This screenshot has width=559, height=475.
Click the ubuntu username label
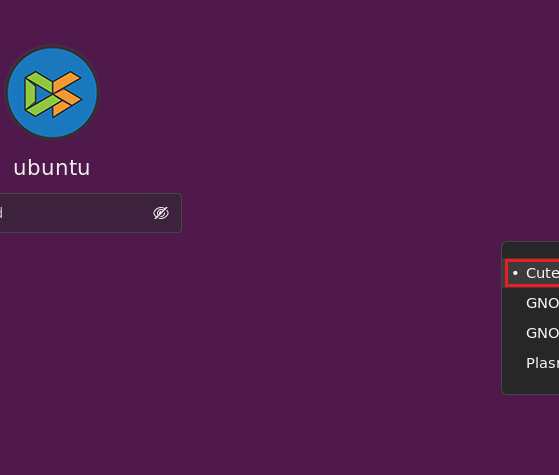tap(52, 168)
